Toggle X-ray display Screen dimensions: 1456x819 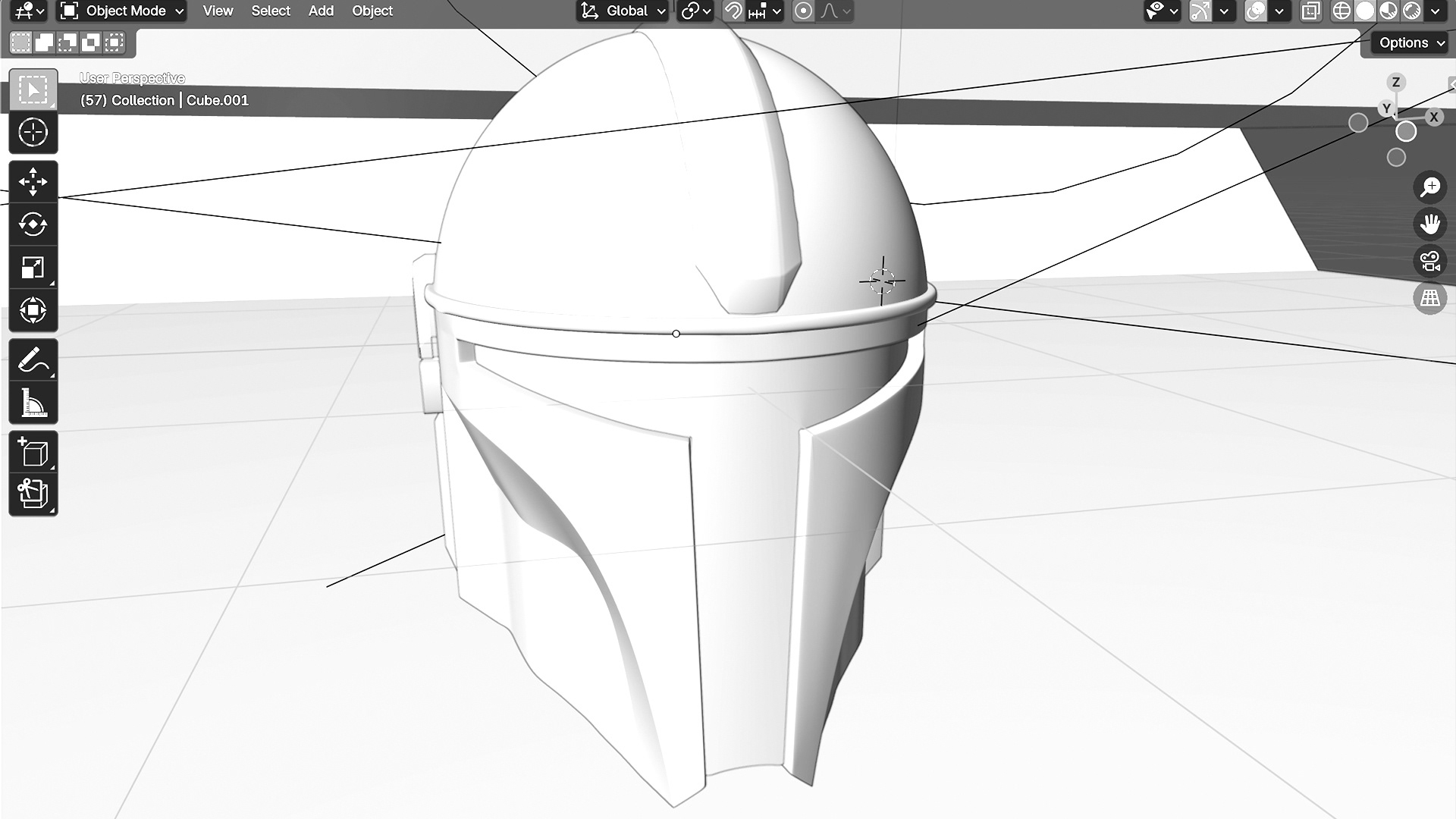click(x=1310, y=11)
